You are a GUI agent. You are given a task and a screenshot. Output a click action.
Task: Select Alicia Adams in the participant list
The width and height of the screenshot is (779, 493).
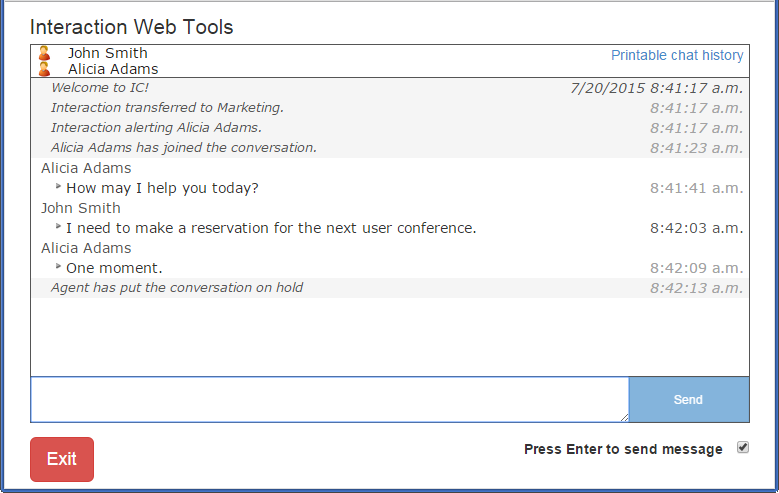point(113,70)
